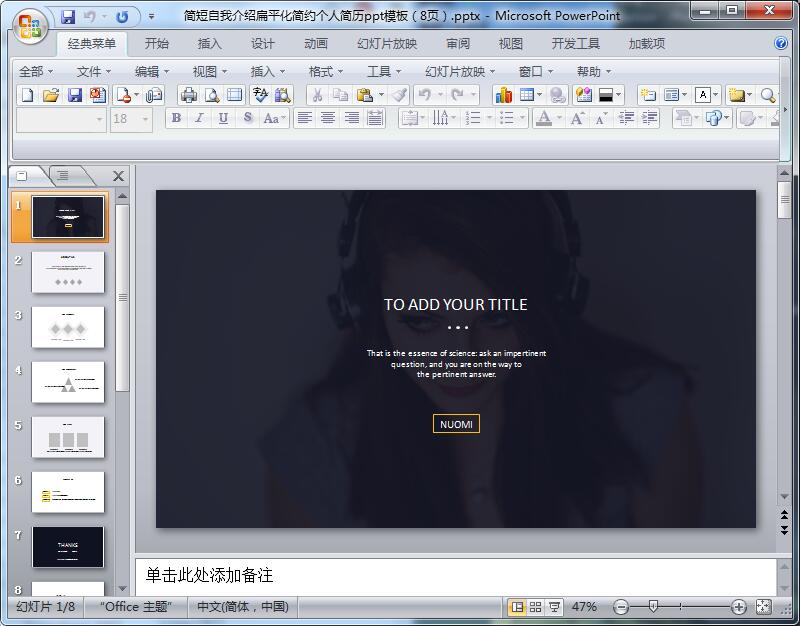Toggle text shadow formatting
Viewport: 800px width, 626px height.
tap(247, 118)
